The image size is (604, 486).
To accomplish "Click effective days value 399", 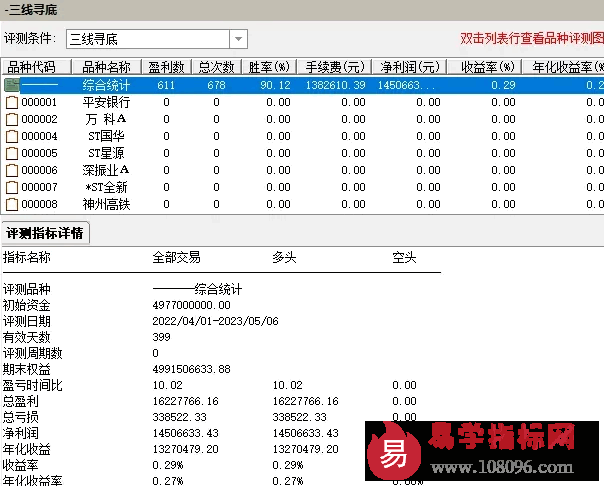I will (161, 337).
